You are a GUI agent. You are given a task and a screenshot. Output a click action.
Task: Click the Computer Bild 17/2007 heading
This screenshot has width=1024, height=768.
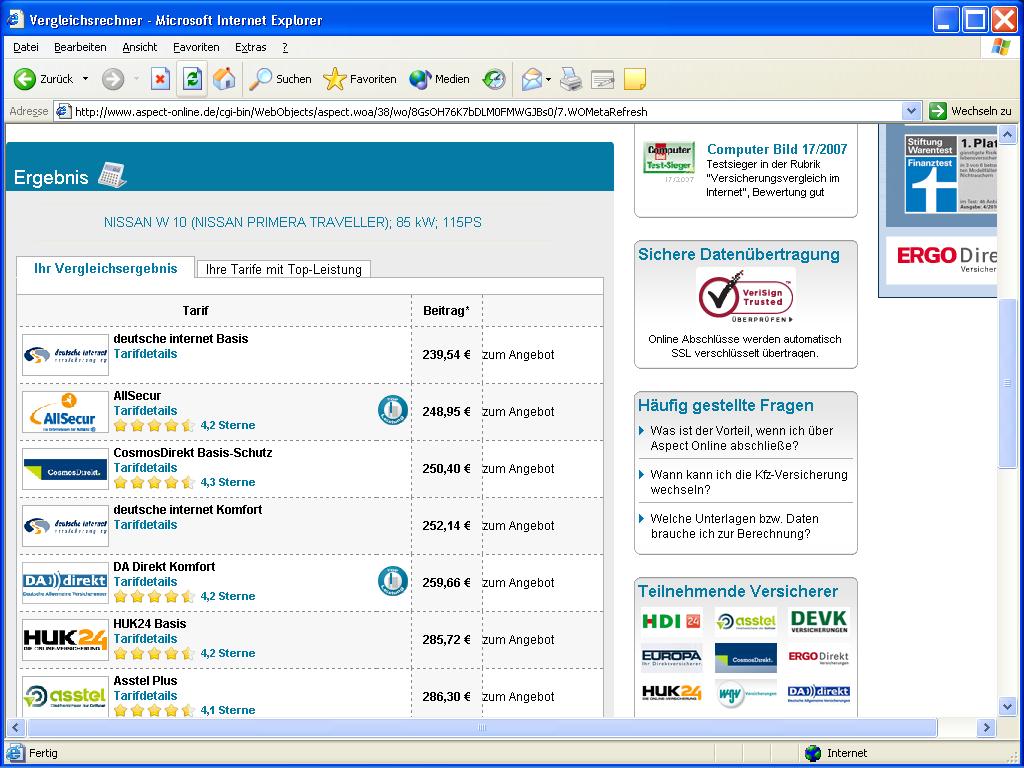[x=777, y=150]
